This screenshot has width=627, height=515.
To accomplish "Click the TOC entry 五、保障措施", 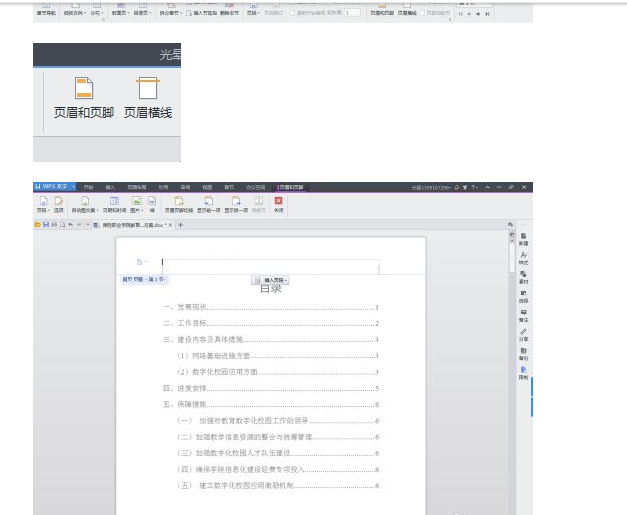I will [x=270, y=404].
